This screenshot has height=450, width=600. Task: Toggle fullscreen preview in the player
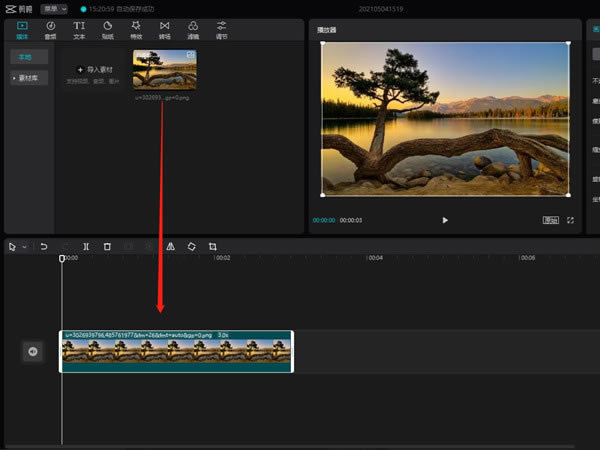click(571, 220)
